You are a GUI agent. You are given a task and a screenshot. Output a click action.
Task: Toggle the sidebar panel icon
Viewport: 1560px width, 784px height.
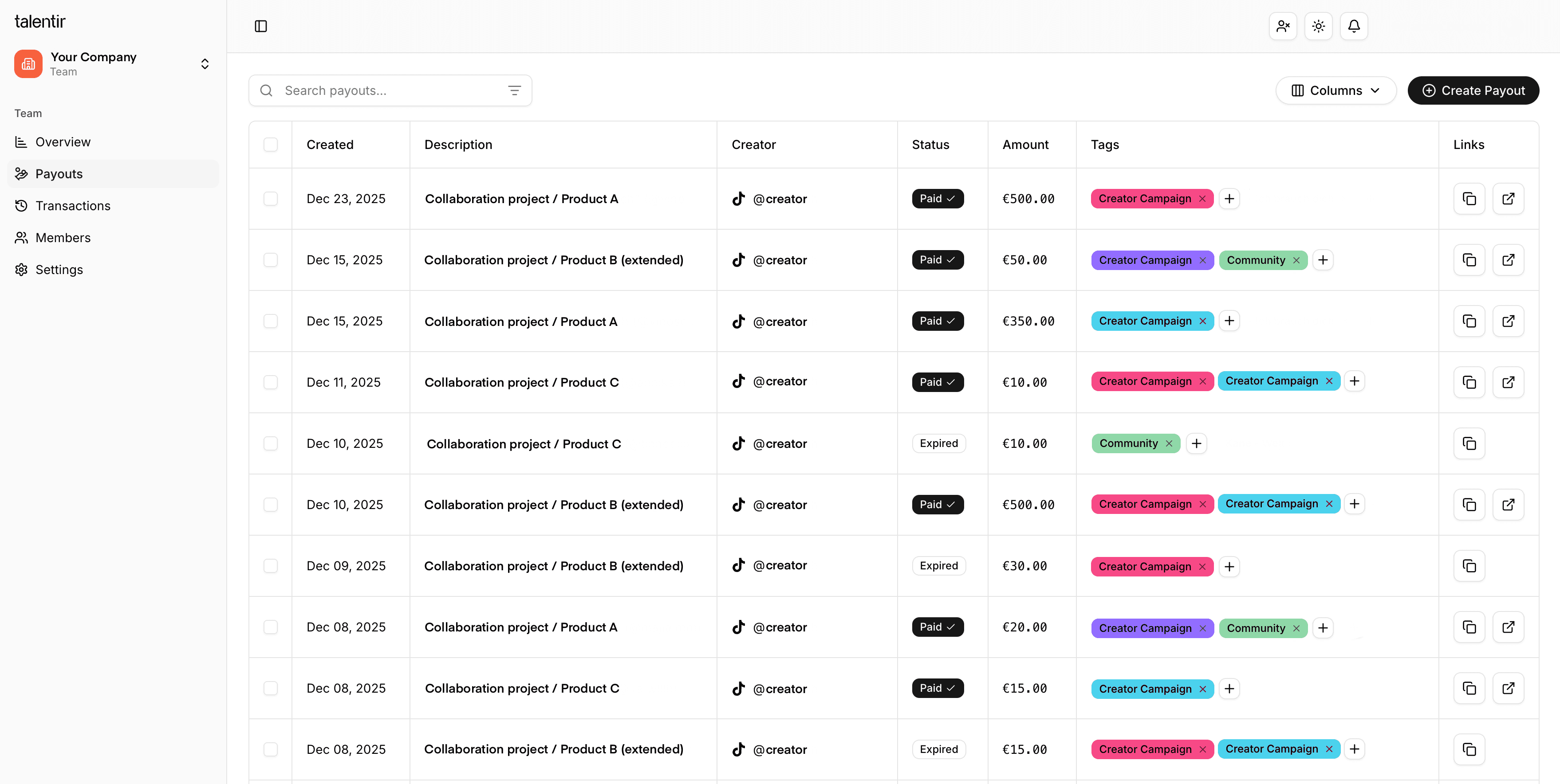point(260,26)
